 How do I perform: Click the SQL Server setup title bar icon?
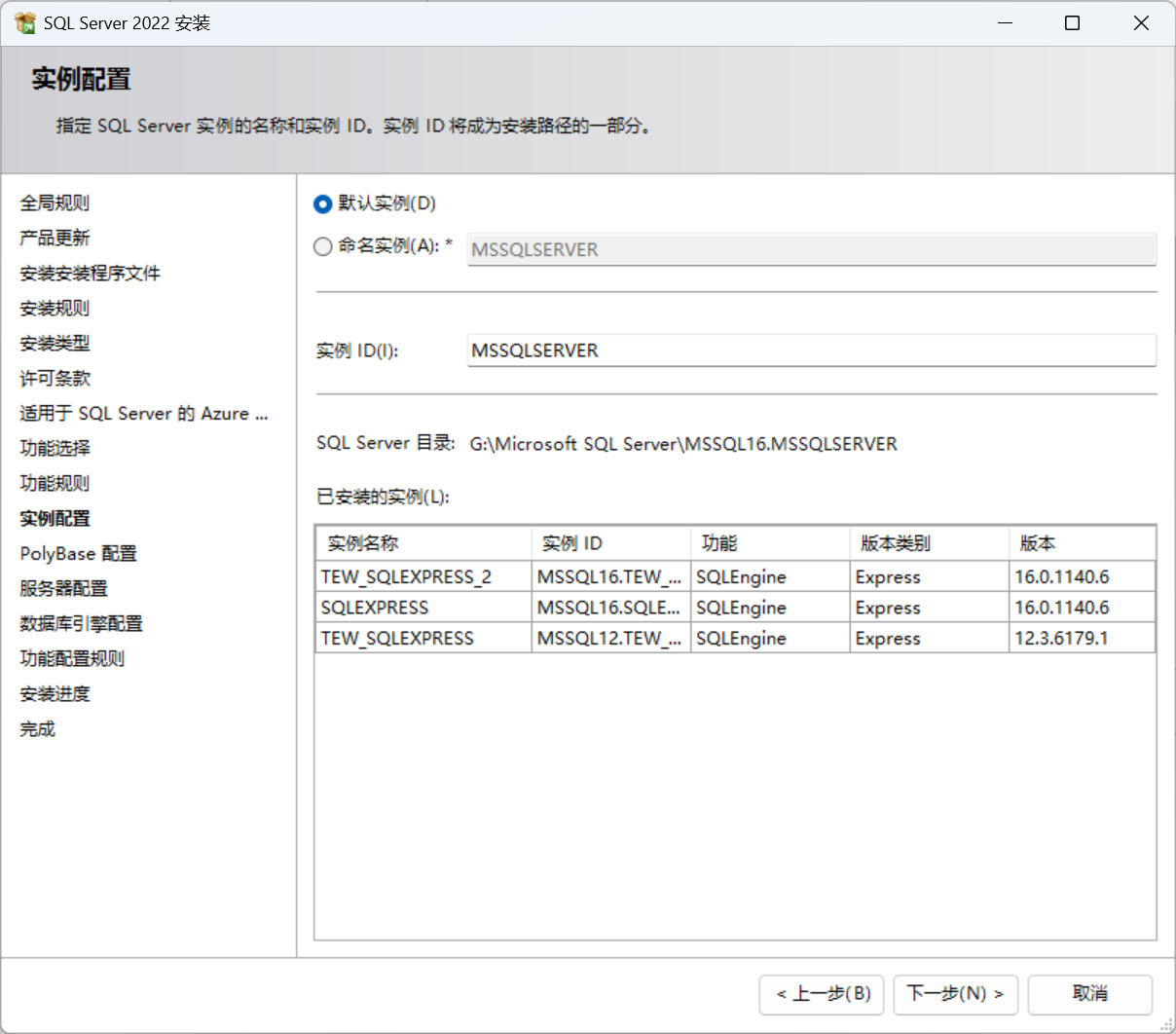25,22
